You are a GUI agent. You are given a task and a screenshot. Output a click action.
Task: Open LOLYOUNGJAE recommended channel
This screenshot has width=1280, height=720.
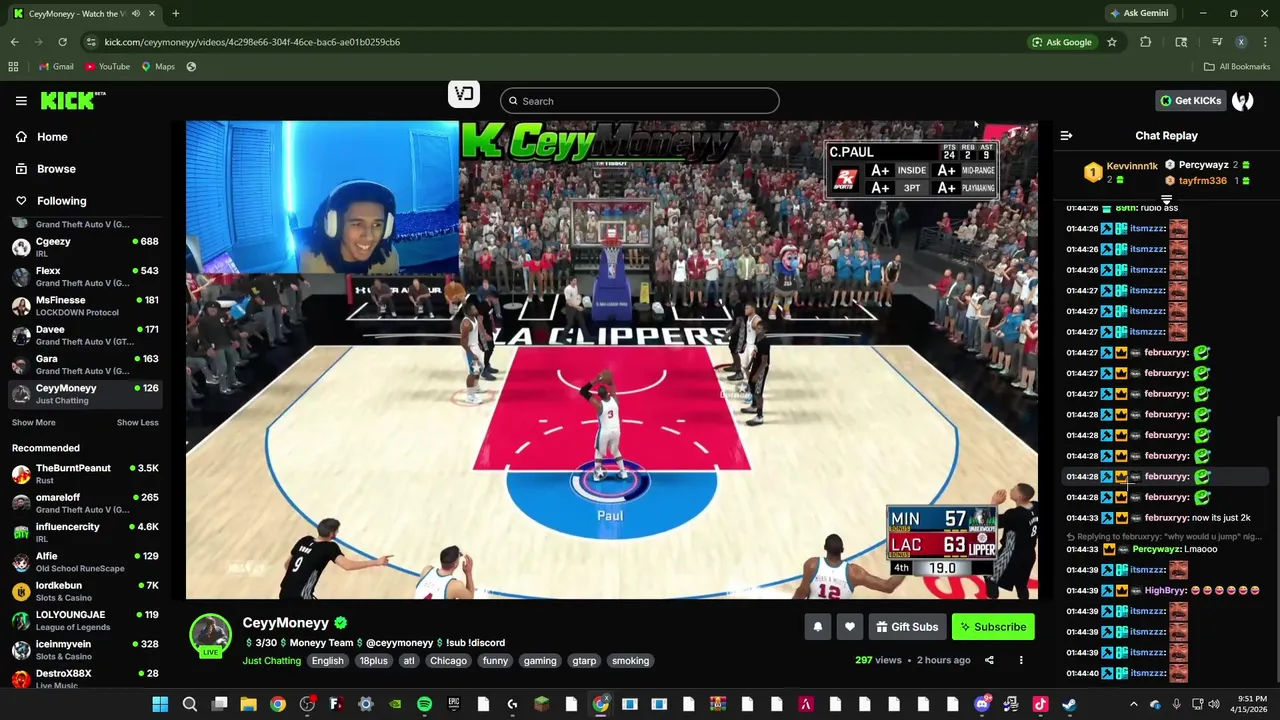coord(85,621)
